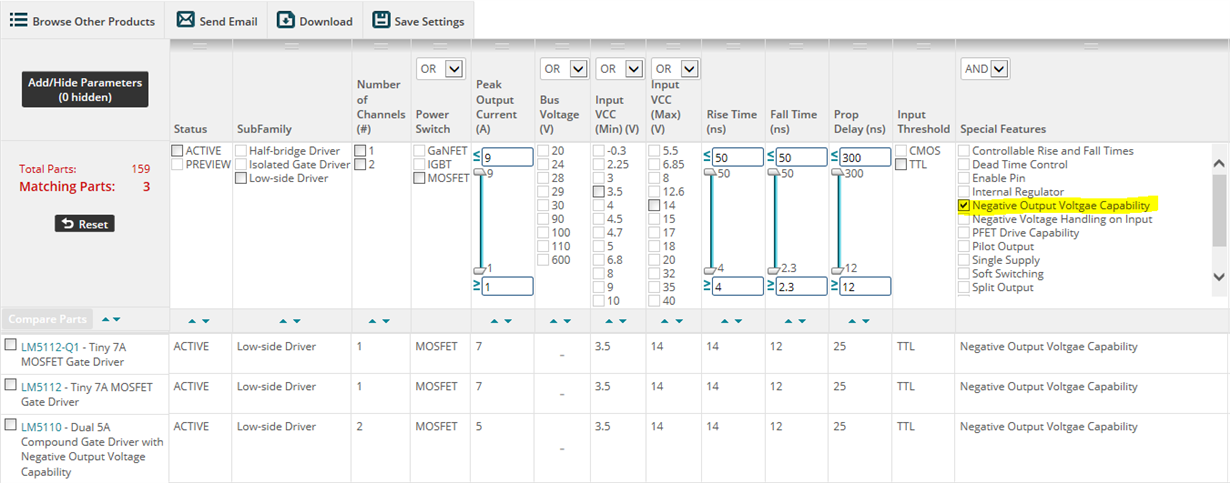Click Rise Time lower slider handle
Viewport: 1230px width, 483px height.
708,269
